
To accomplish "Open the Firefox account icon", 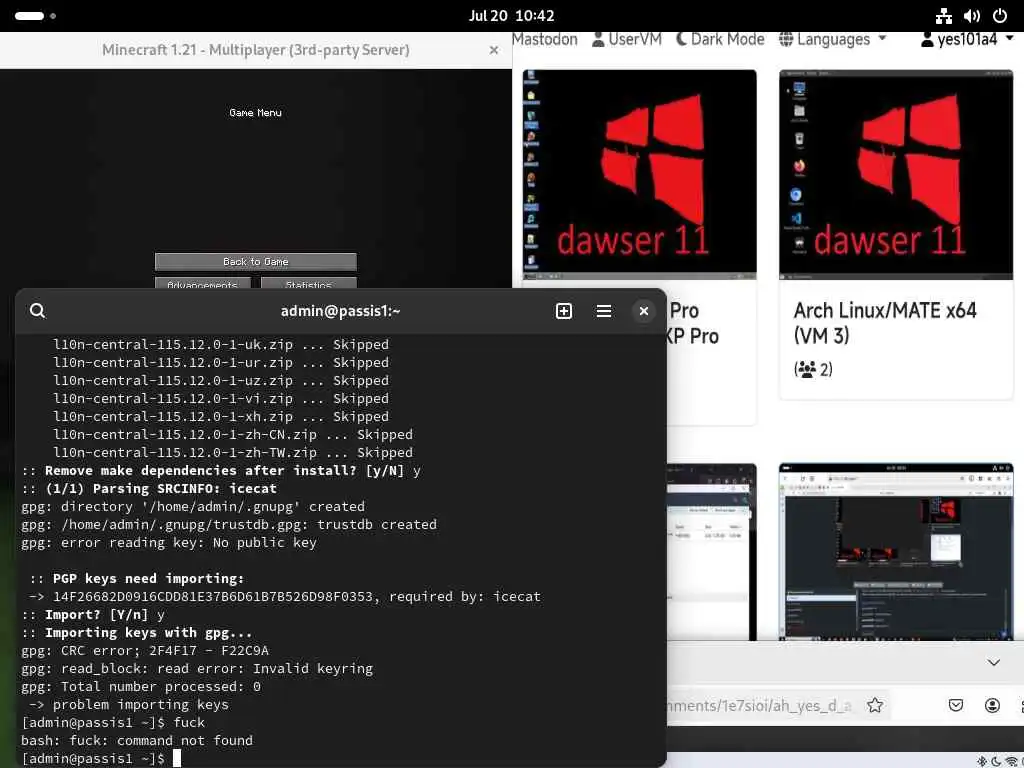I will click(992, 705).
